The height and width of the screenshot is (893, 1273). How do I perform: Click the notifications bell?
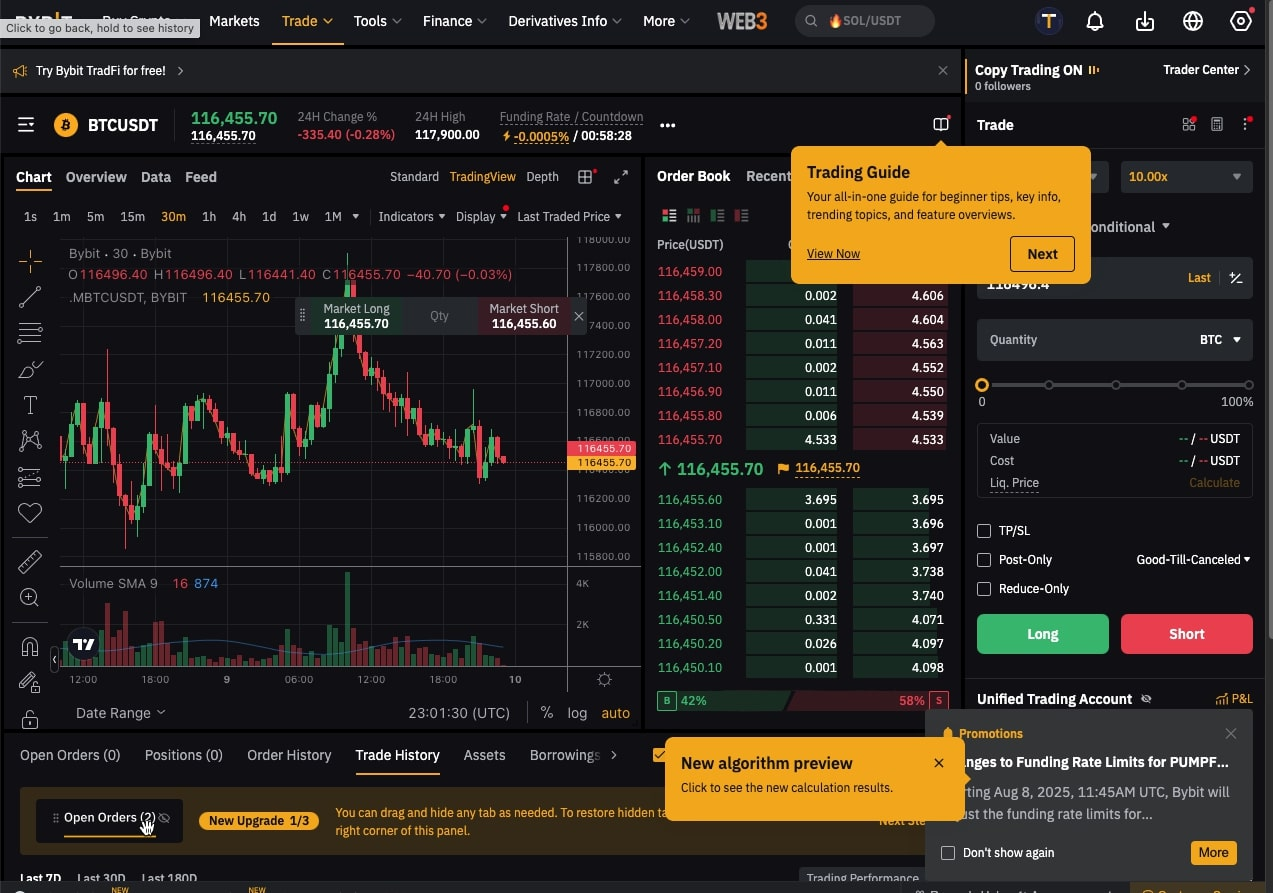1094,20
